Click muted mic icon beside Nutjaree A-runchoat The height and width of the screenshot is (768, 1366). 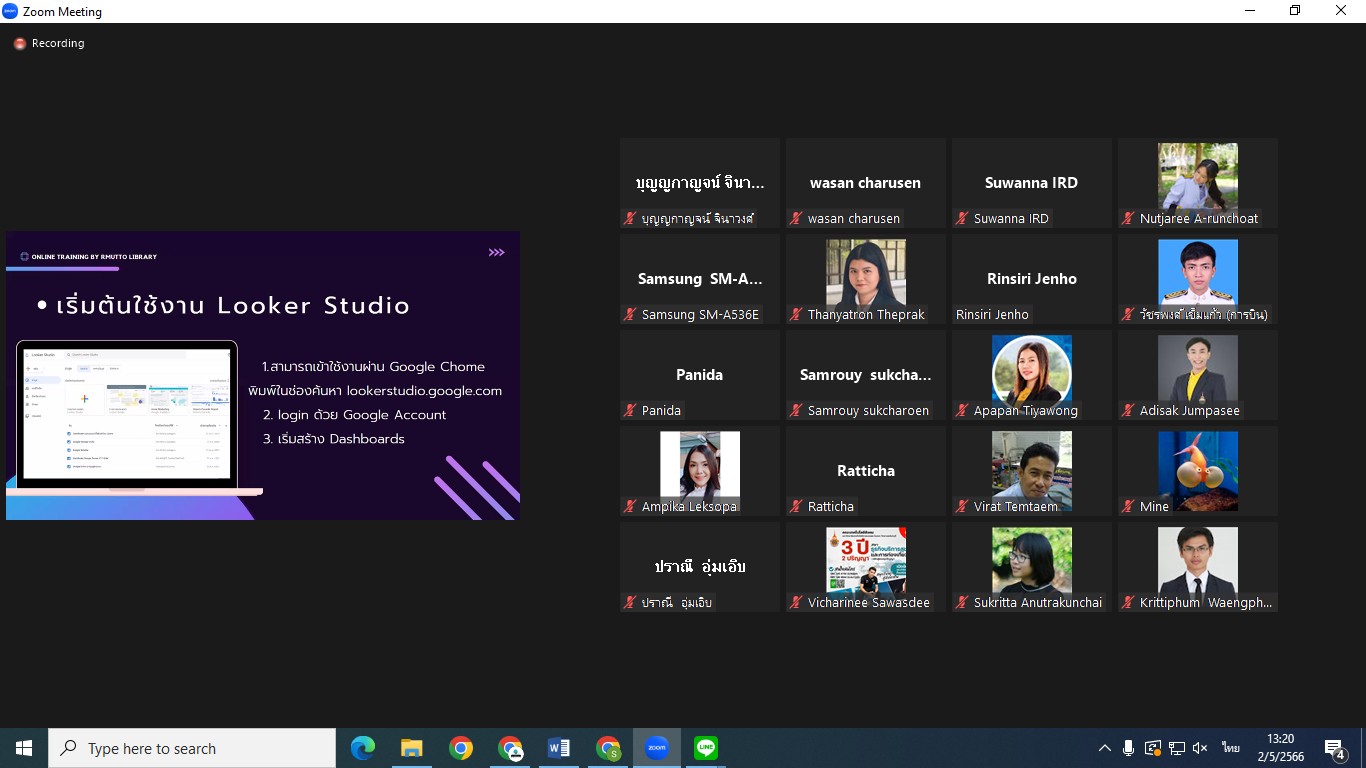(1128, 218)
